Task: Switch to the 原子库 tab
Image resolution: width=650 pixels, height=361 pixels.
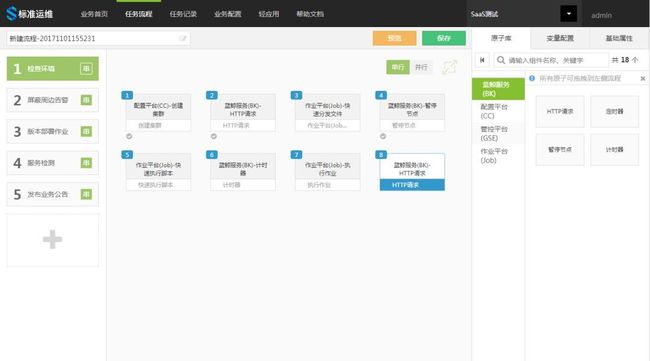Action: [501, 38]
